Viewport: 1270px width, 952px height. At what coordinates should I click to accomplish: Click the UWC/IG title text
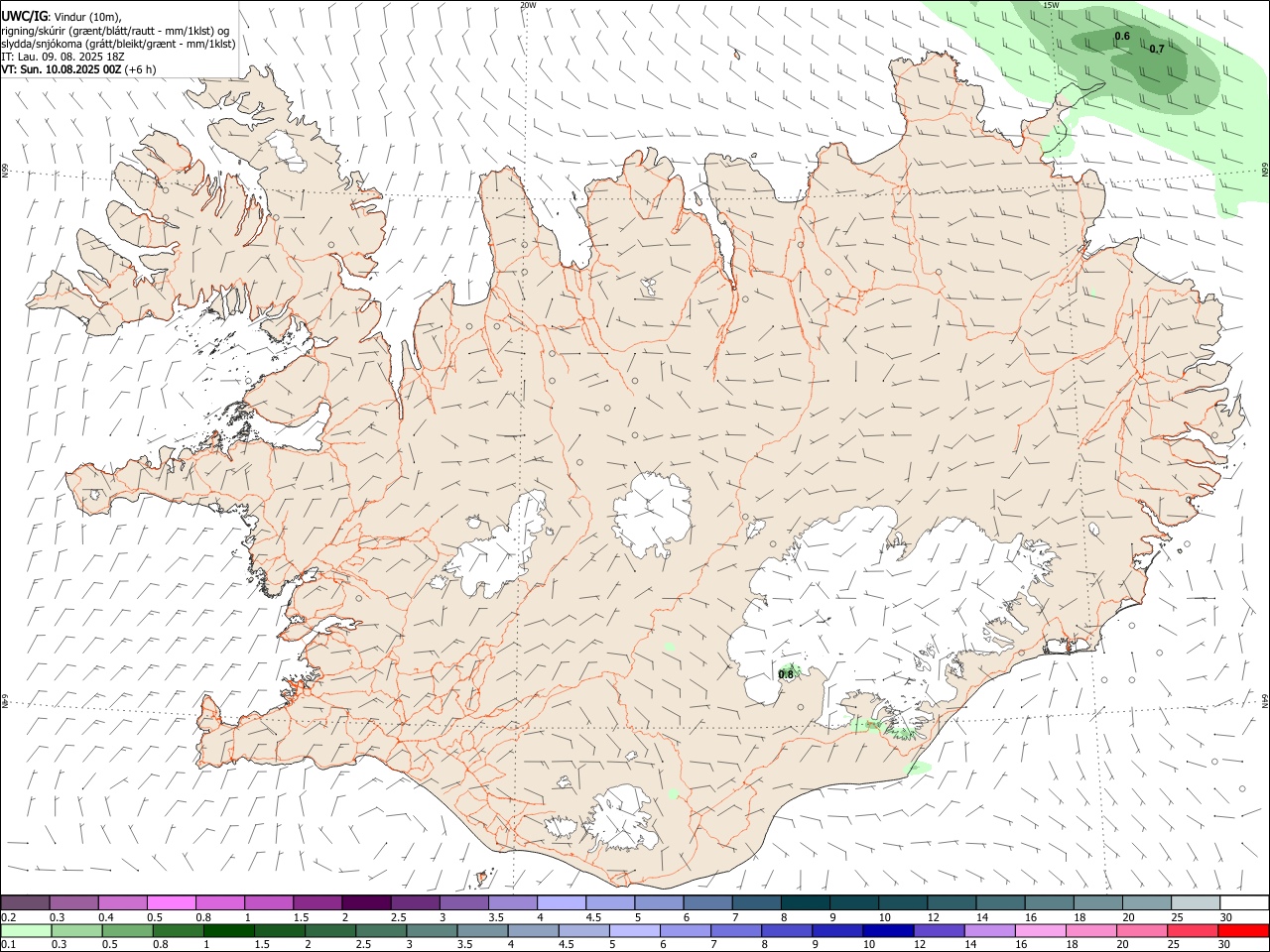click(24, 16)
